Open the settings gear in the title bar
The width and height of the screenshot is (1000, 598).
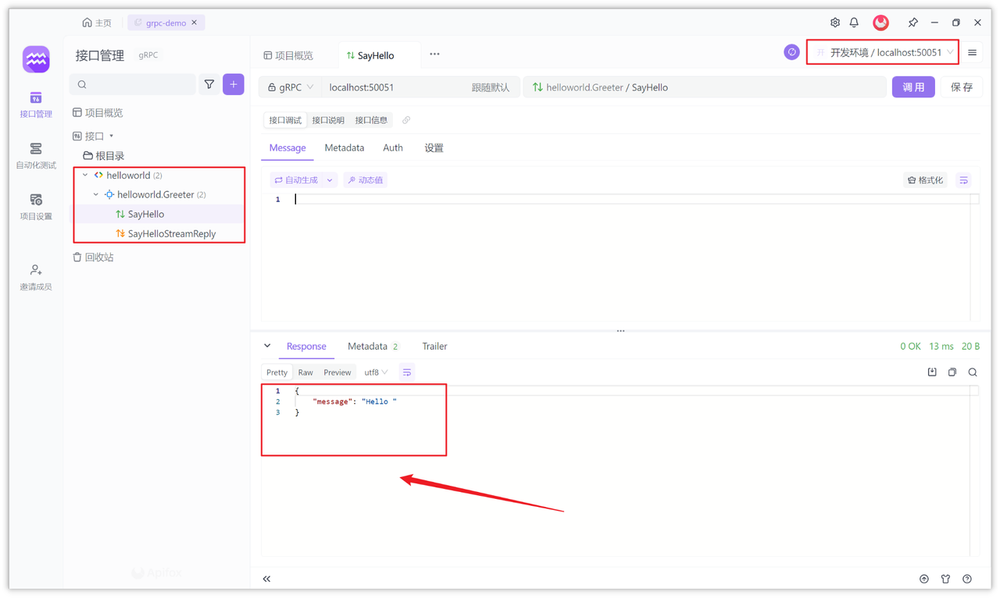pyautogui.click(x=835, y=21)
